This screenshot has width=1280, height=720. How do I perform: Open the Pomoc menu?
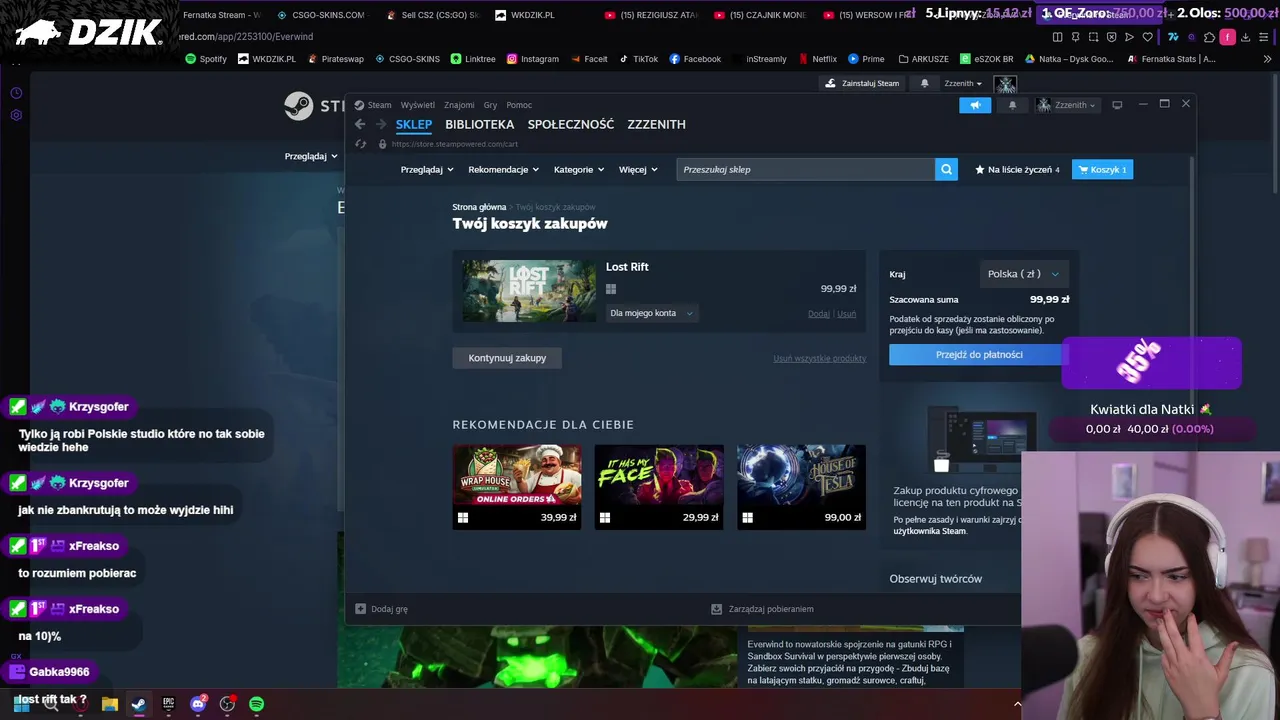click(519, 105)
